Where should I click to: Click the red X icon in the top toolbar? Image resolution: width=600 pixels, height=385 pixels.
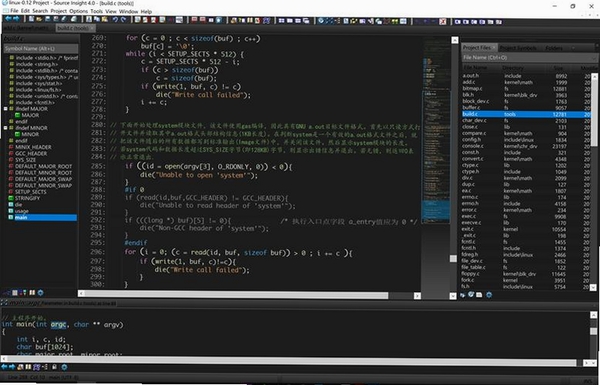point(443,21)
